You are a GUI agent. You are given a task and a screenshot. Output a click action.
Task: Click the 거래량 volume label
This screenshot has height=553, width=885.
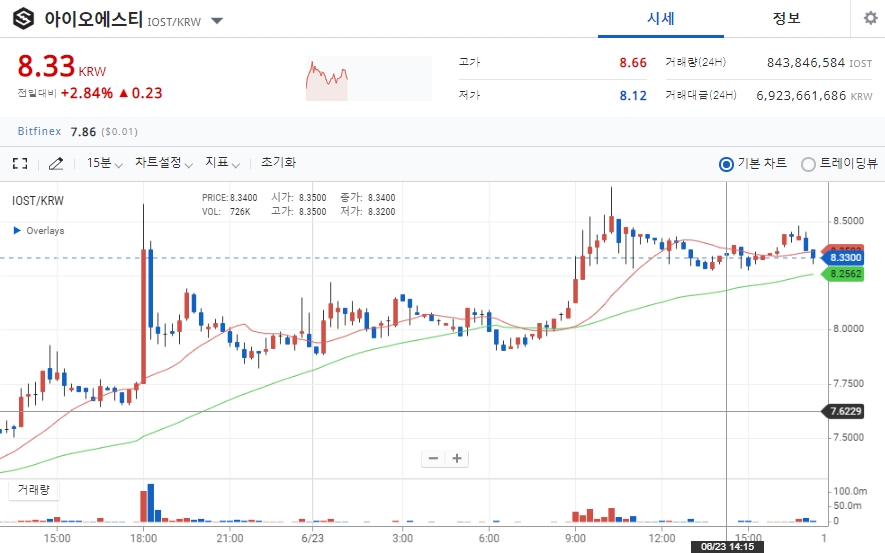[x=33, y=489]
